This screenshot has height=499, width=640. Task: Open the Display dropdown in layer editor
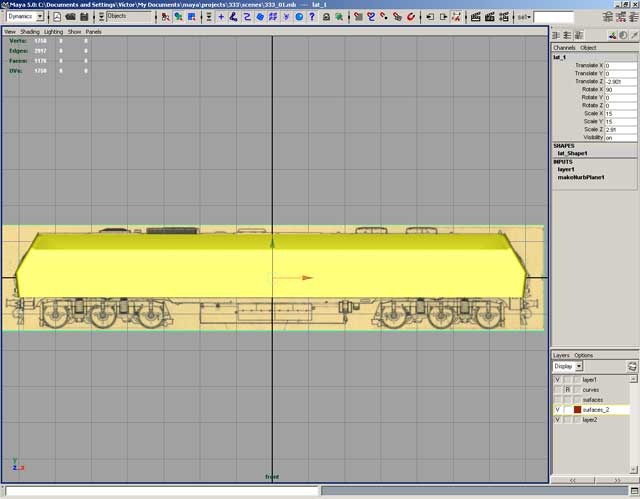(x=579, y=367)
